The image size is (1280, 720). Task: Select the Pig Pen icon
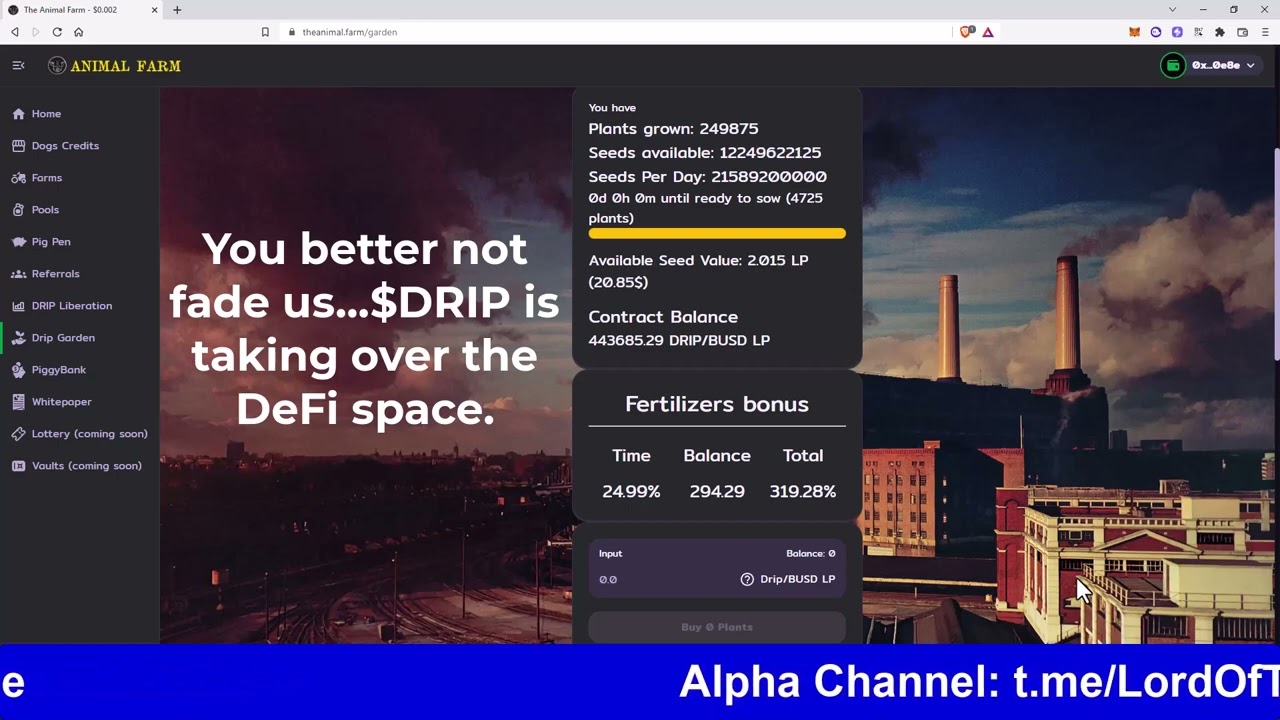coord(18,242)
